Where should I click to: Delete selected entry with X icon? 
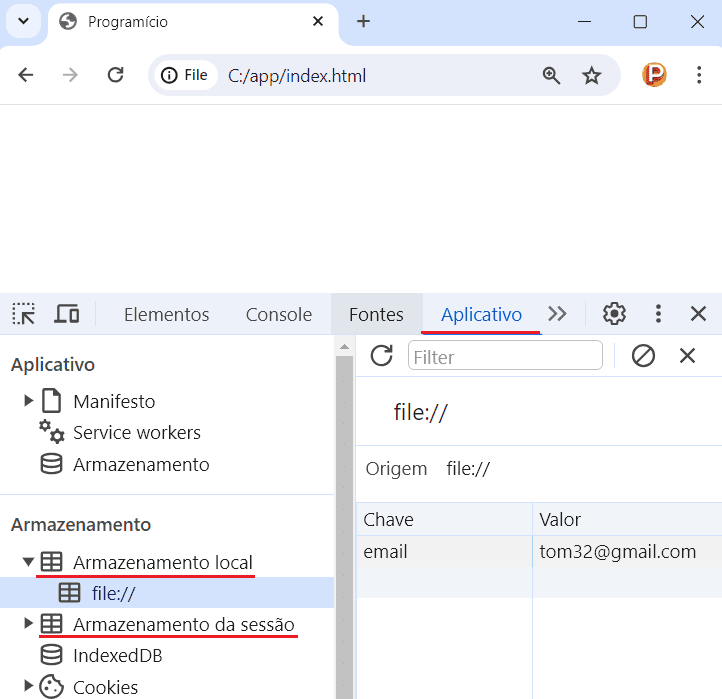[687, 356]
